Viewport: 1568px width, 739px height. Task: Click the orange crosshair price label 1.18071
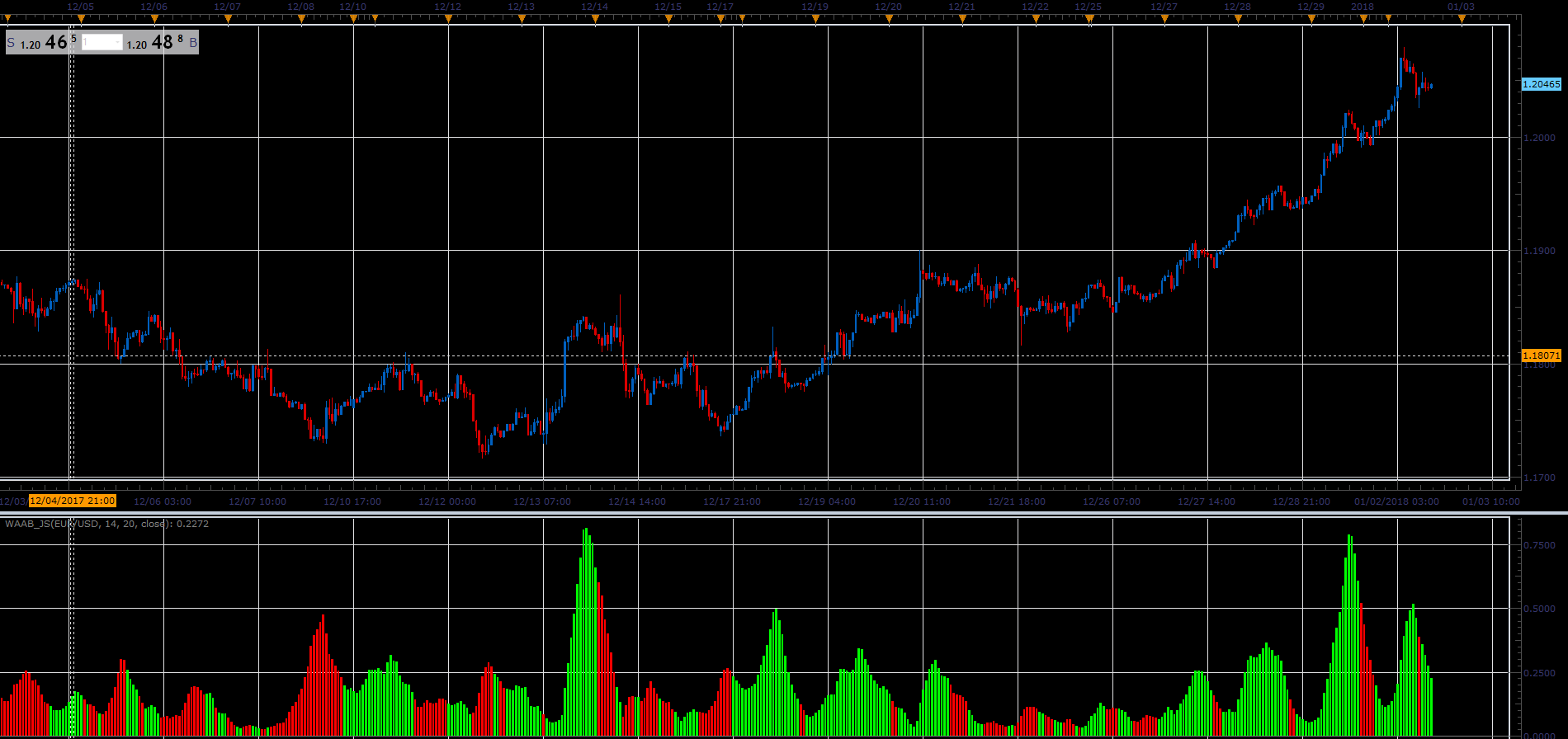(x=1542, y=355)
